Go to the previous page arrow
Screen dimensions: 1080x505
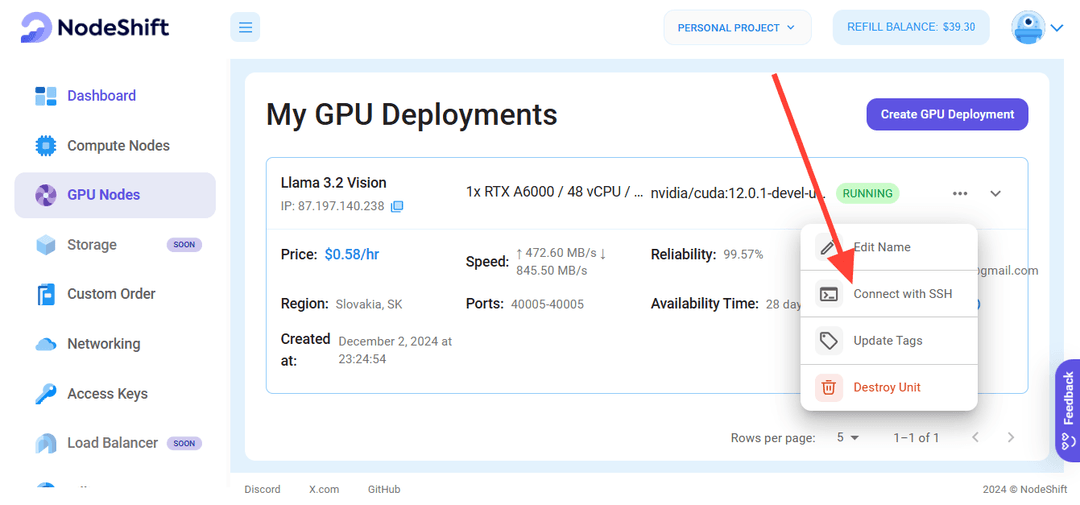click(975, 437)
